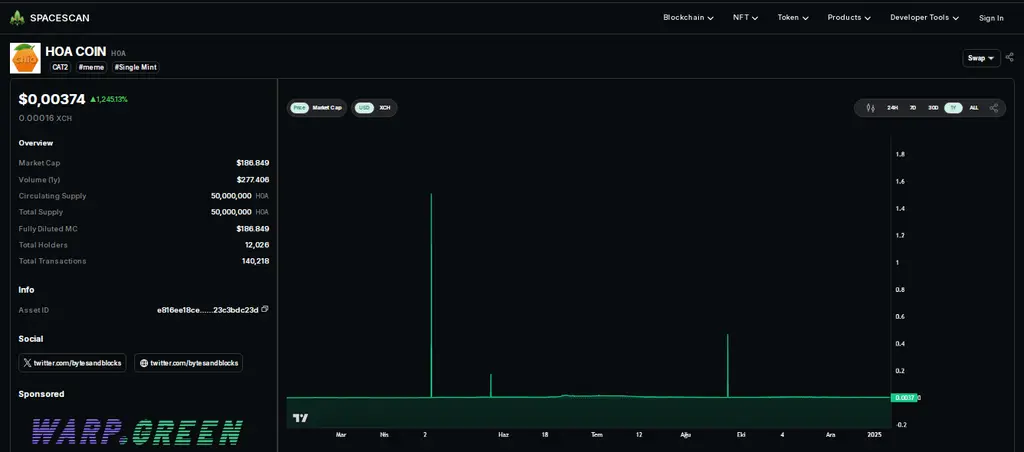Open the Swap dropdown button
1024x452 pixels.
(x=981, y=58)
